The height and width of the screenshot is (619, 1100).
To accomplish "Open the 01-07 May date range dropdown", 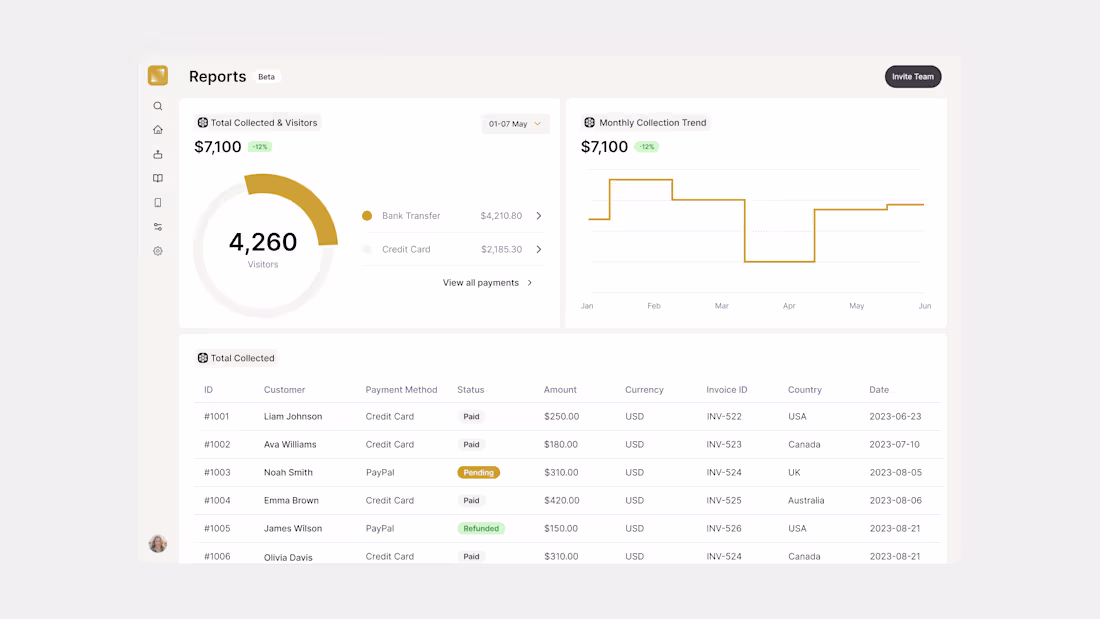I will [x=515, y=122].
